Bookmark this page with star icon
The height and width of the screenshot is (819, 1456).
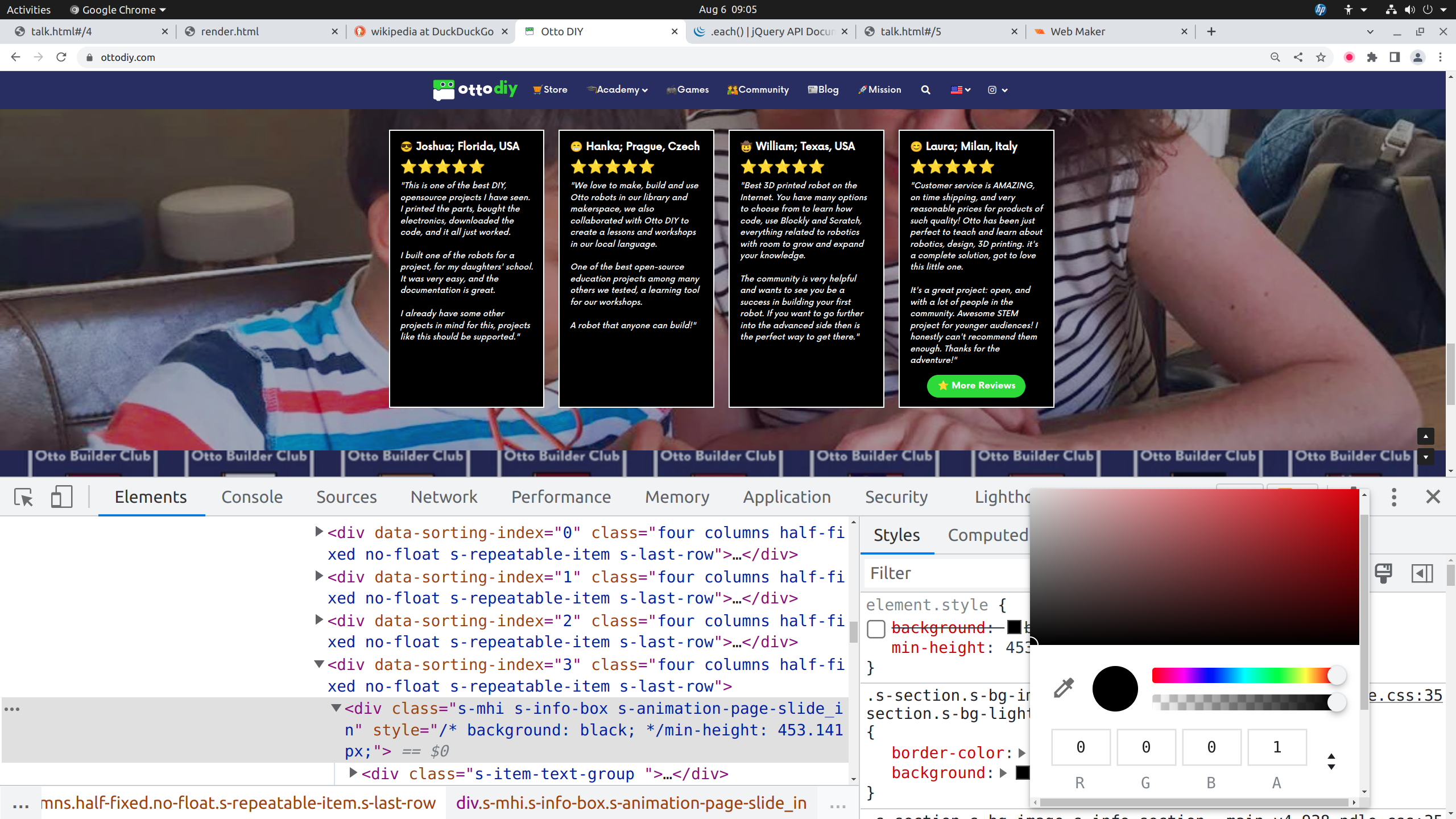[1321, 57]
